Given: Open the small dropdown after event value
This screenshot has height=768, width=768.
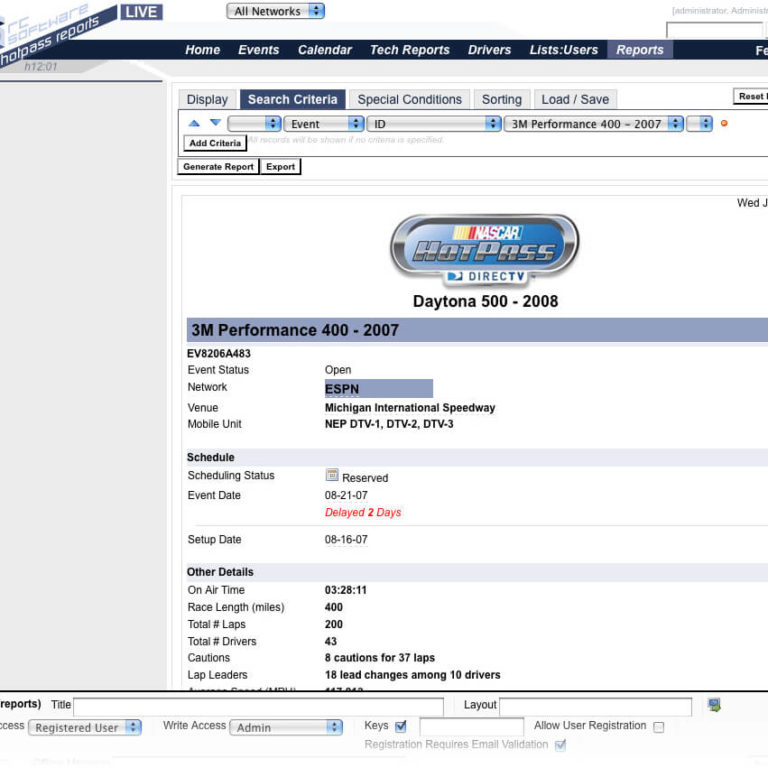Looking at the screenshot, I should tap(699, 123).
